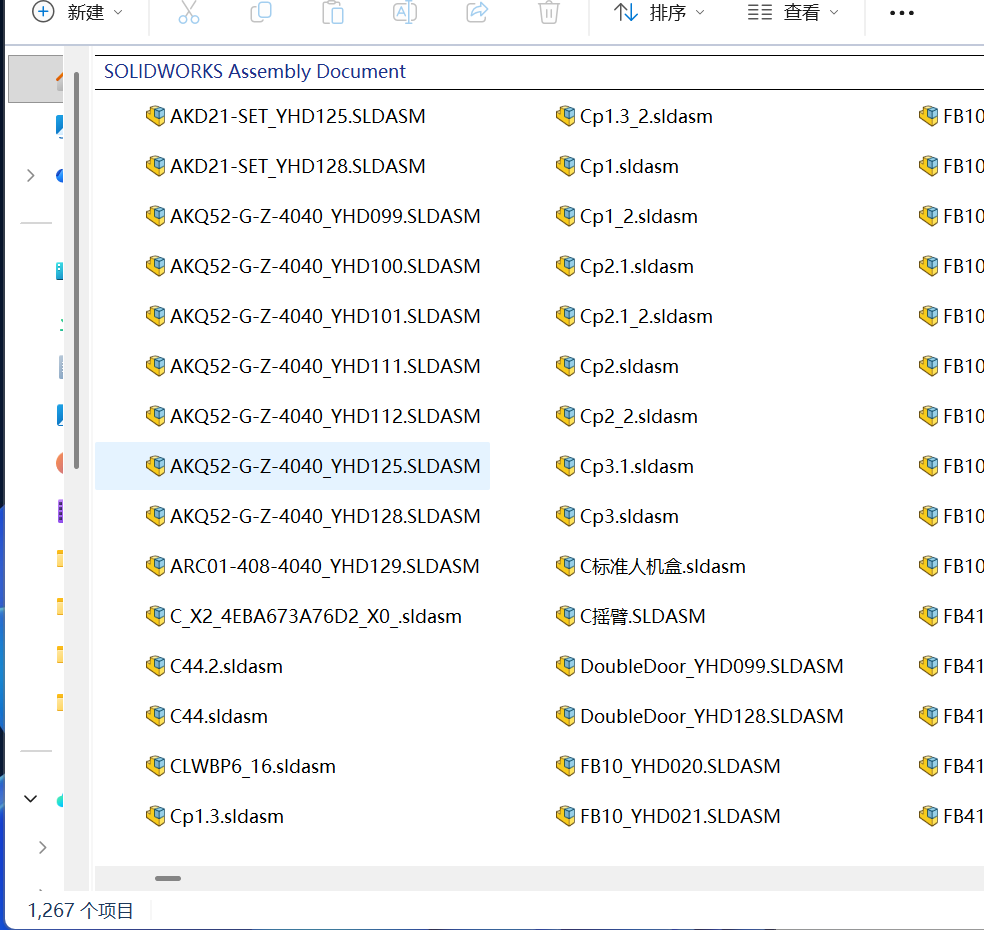The image size is (984, 930).
Task: Click the Cut scissors icon
Action: (x=188, y=13)
